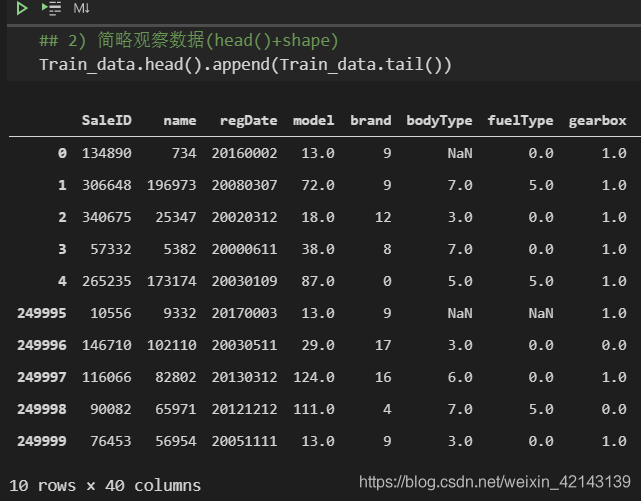Select the brand column header
This screenshot has height=501, width=641.
pyautogui.click(x=370, y=120)
